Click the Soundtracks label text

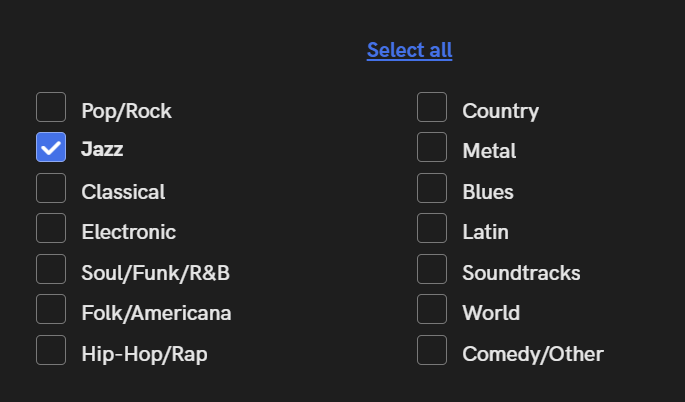pos(521,273)
